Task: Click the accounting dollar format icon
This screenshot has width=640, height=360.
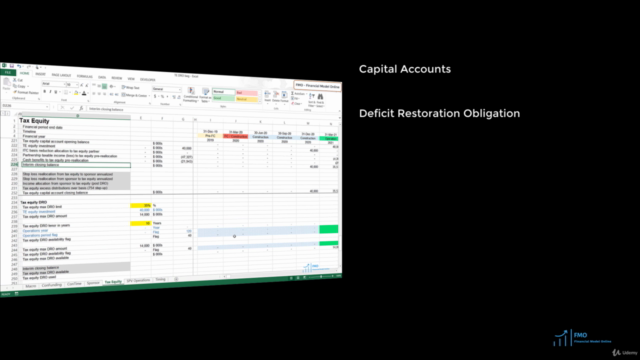Action: [155, 96]
